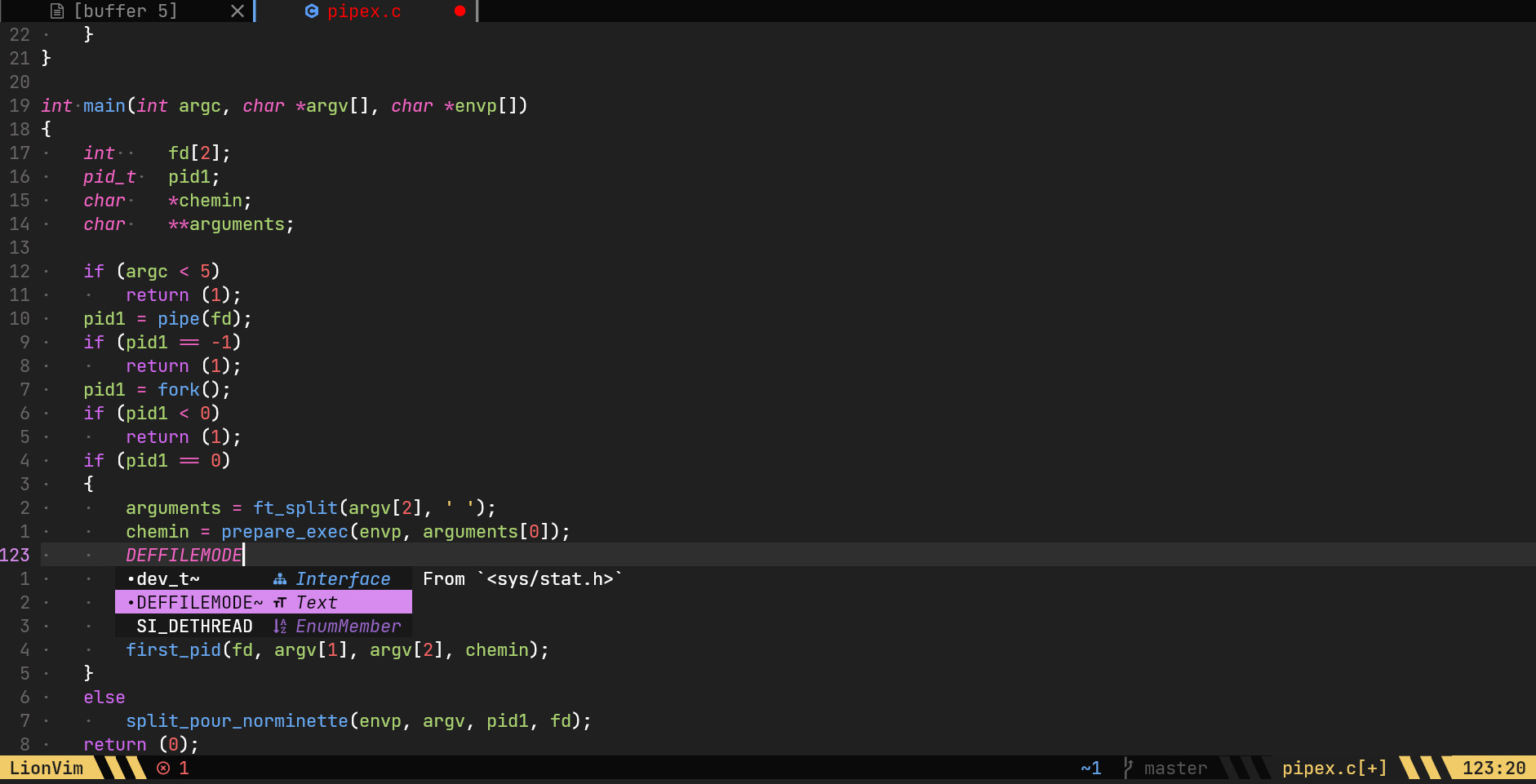This screenshot has width=1536, height=784.
Task: Click the if (argc < 5) condition
Action: (152, 272)
